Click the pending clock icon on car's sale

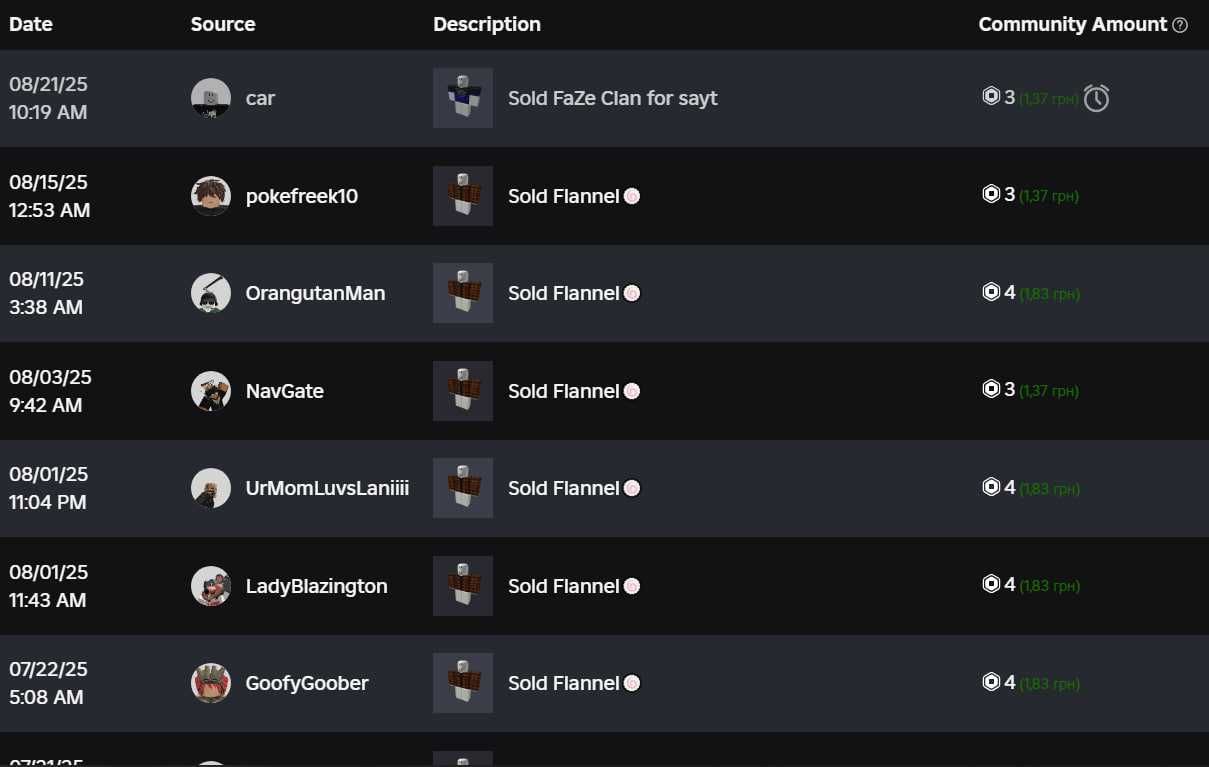pyautogui.click(x=1096, y=98)
